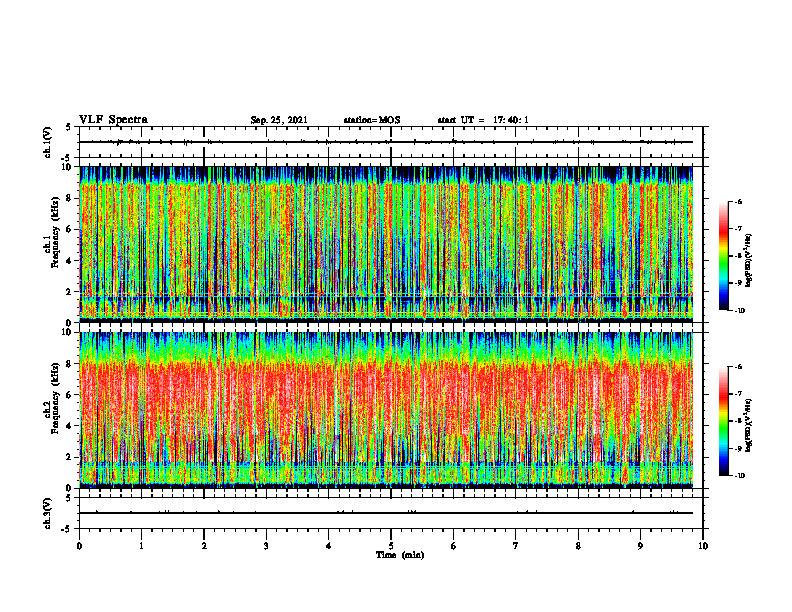Image resolution: width=792 pixels, height=612 pixels.
Task: Click the '6' kHz tick on ch.2 frequency axis
Action: (70, 395)
